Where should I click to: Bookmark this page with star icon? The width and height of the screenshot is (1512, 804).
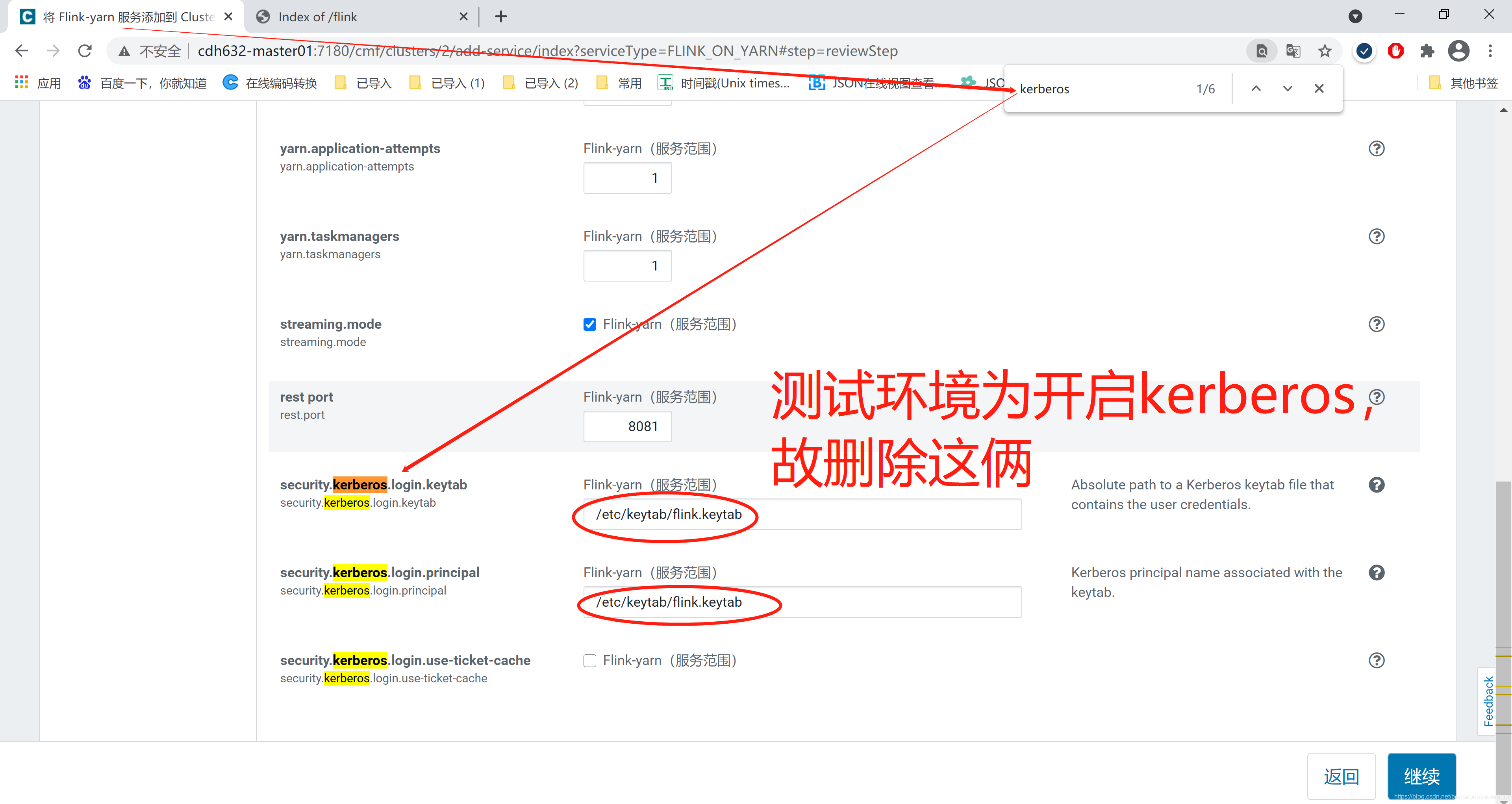[x=1324, y=51]
